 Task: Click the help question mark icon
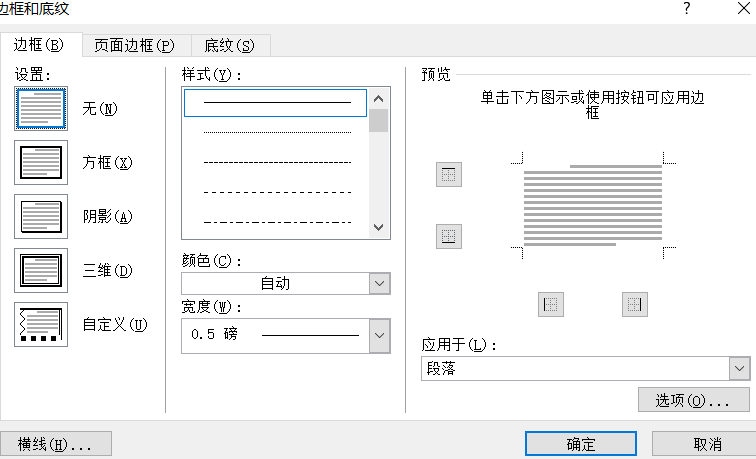[687, 8]
